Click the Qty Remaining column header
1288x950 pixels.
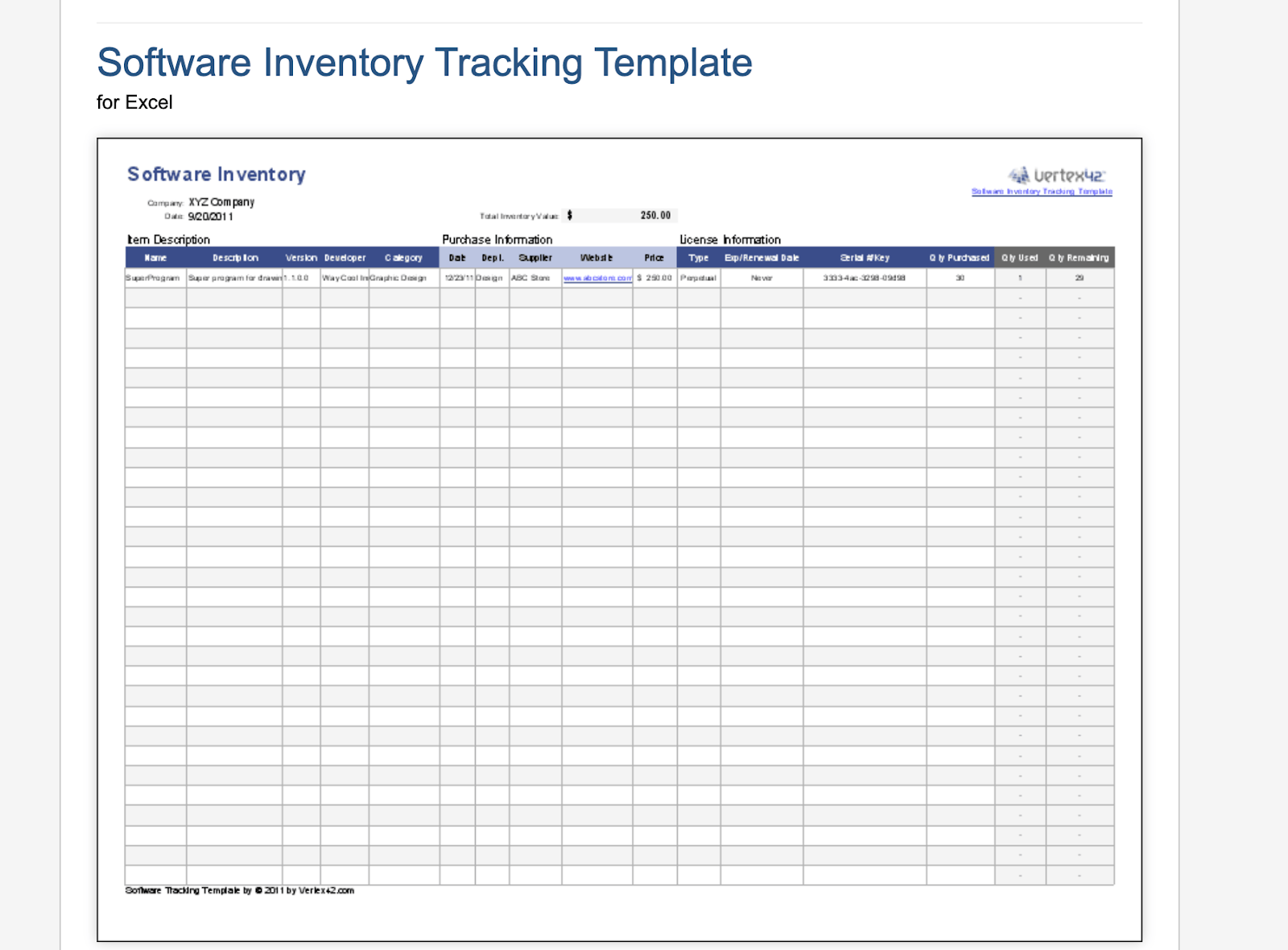tap(1080, 258)
